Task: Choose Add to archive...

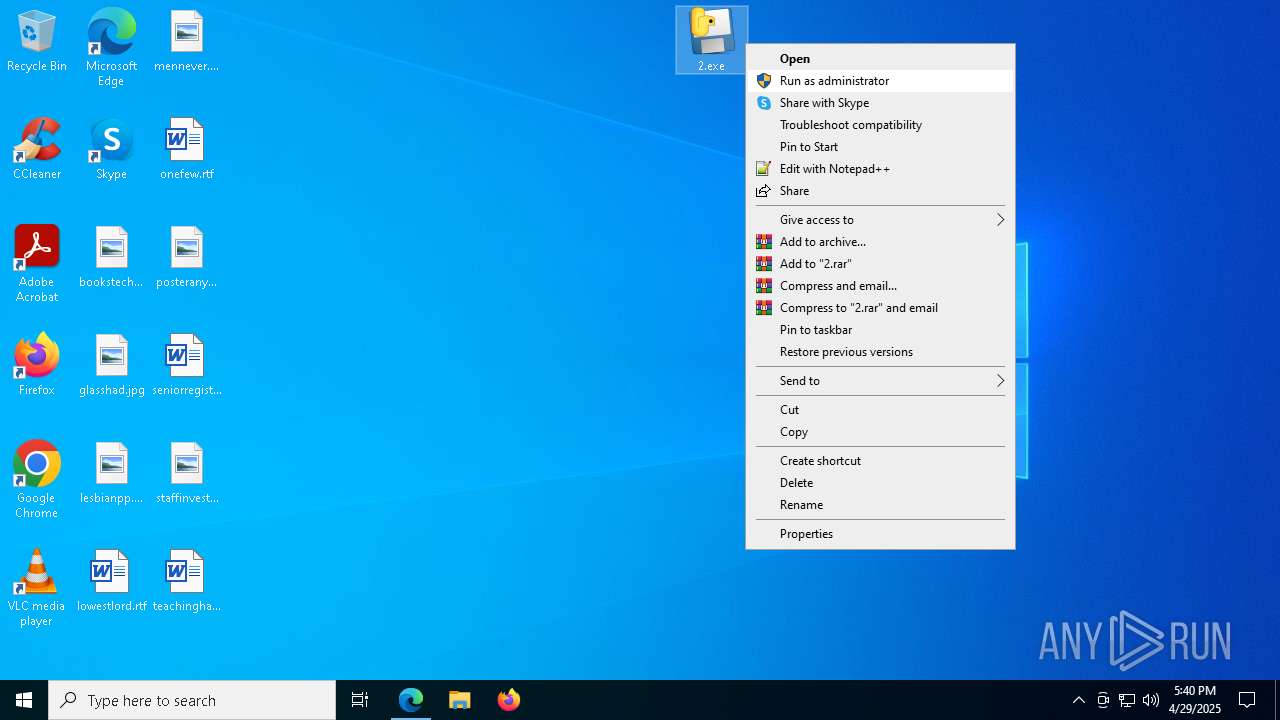Action: pos(880,242)
